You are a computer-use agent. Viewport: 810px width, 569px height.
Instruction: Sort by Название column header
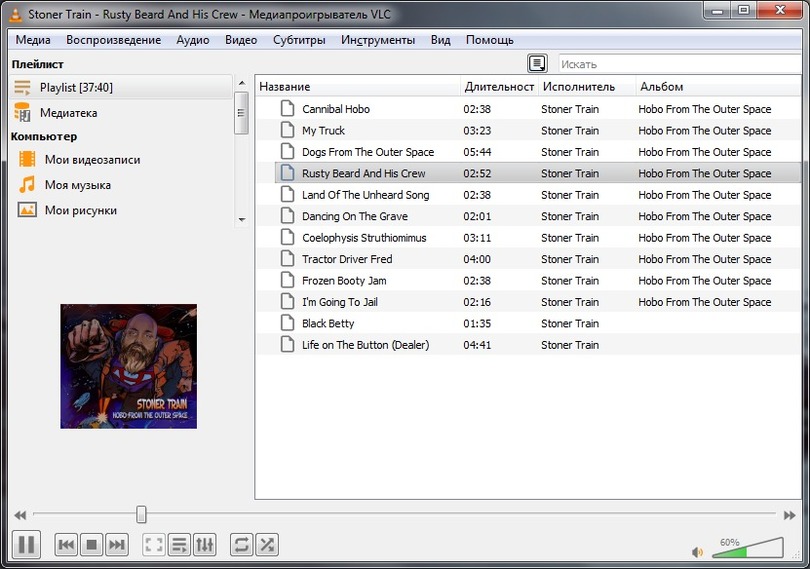[x=357, y=86]
